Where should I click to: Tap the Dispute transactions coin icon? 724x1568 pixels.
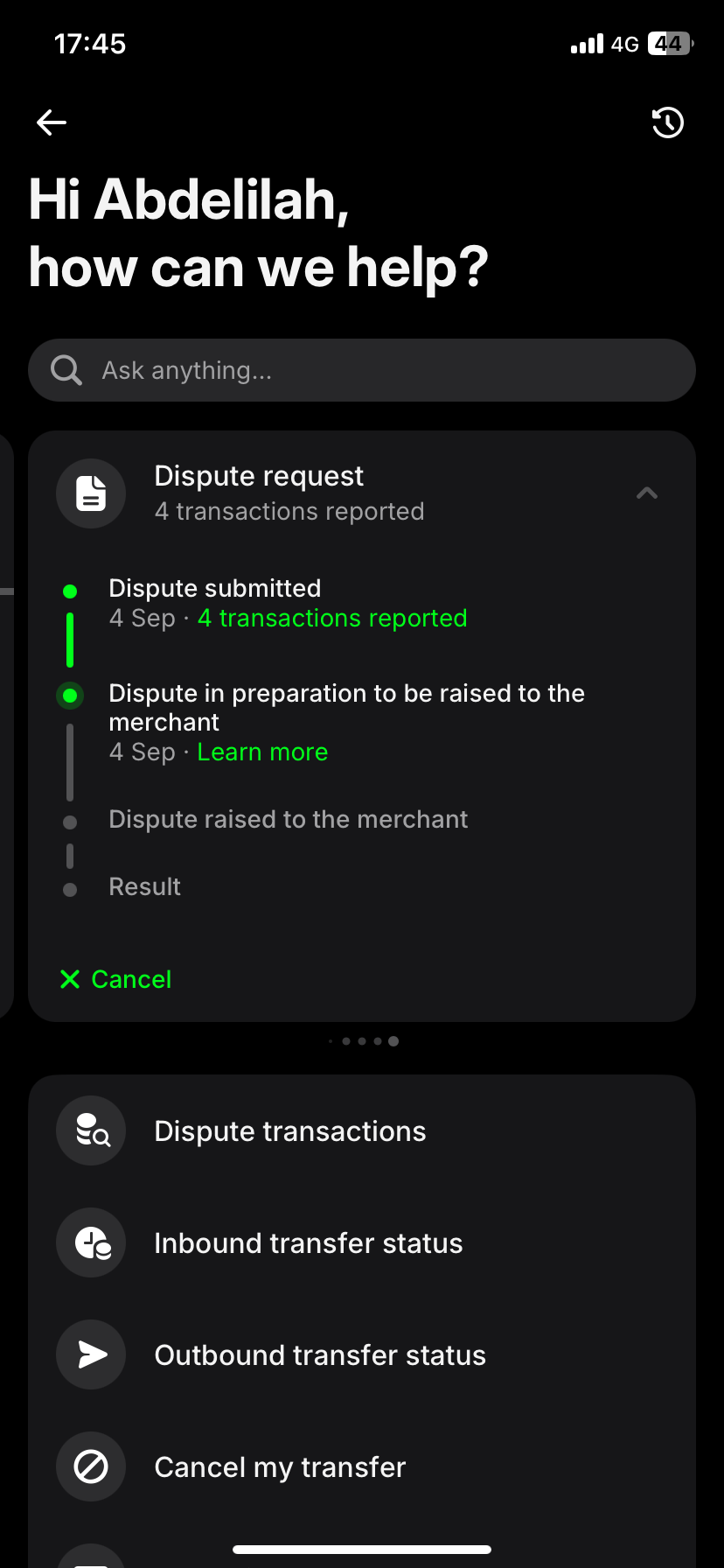point(91,1130)
